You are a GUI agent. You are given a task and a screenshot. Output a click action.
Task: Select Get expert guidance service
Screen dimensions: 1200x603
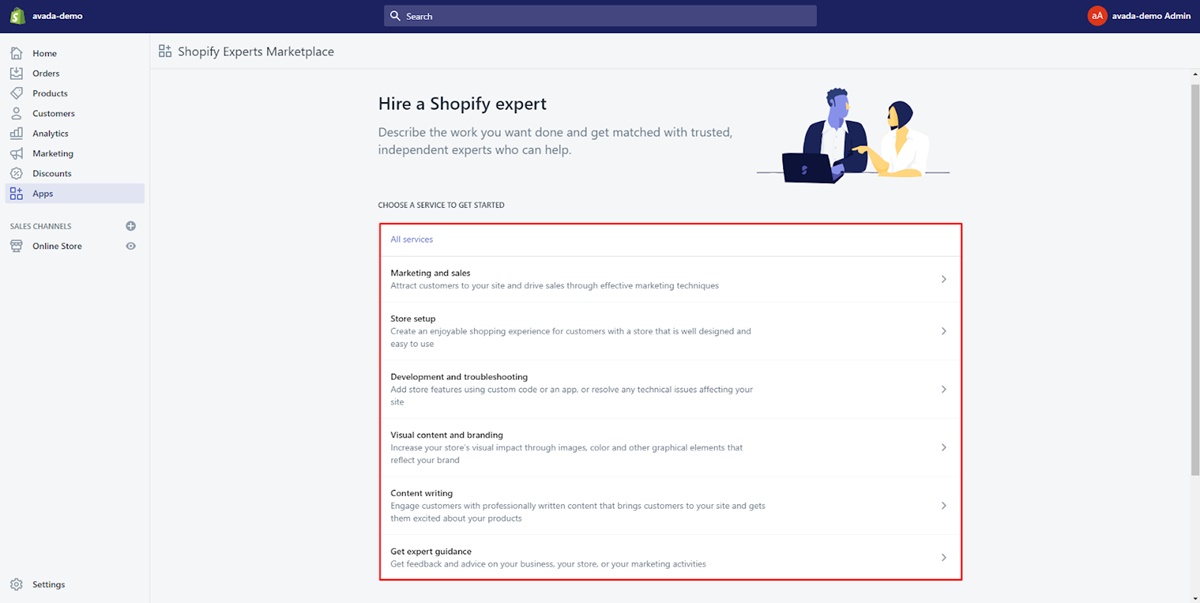coord(670,557)
